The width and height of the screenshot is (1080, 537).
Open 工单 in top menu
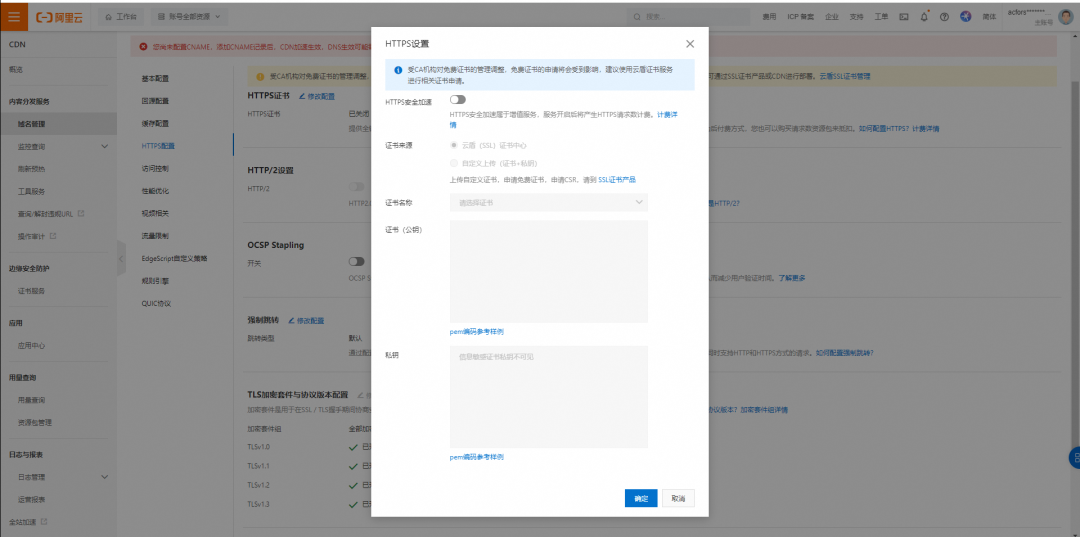tap(881, 17)
